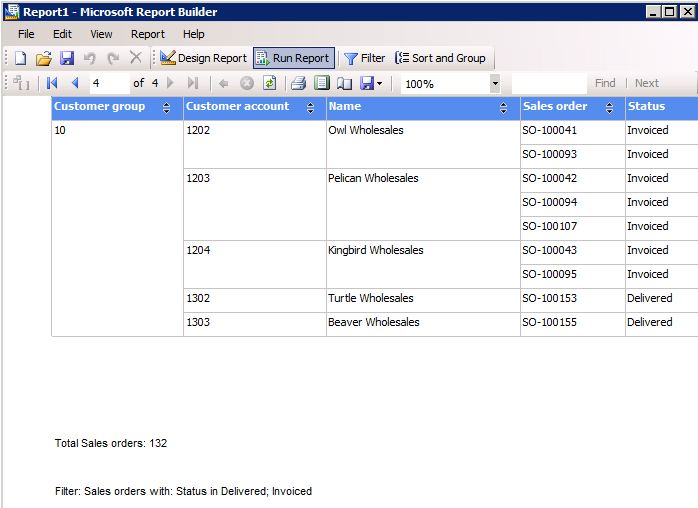Viewport: 698px width, 508px height.
Task: Open the 100% zoom dropdown
Action: point(495,83)
